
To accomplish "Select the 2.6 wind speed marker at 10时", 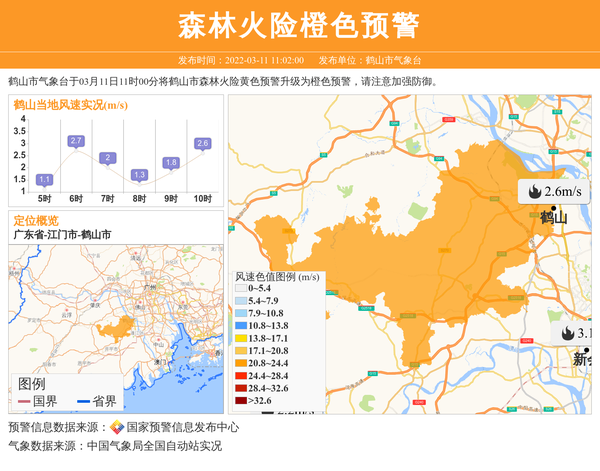I will point(203,144).
